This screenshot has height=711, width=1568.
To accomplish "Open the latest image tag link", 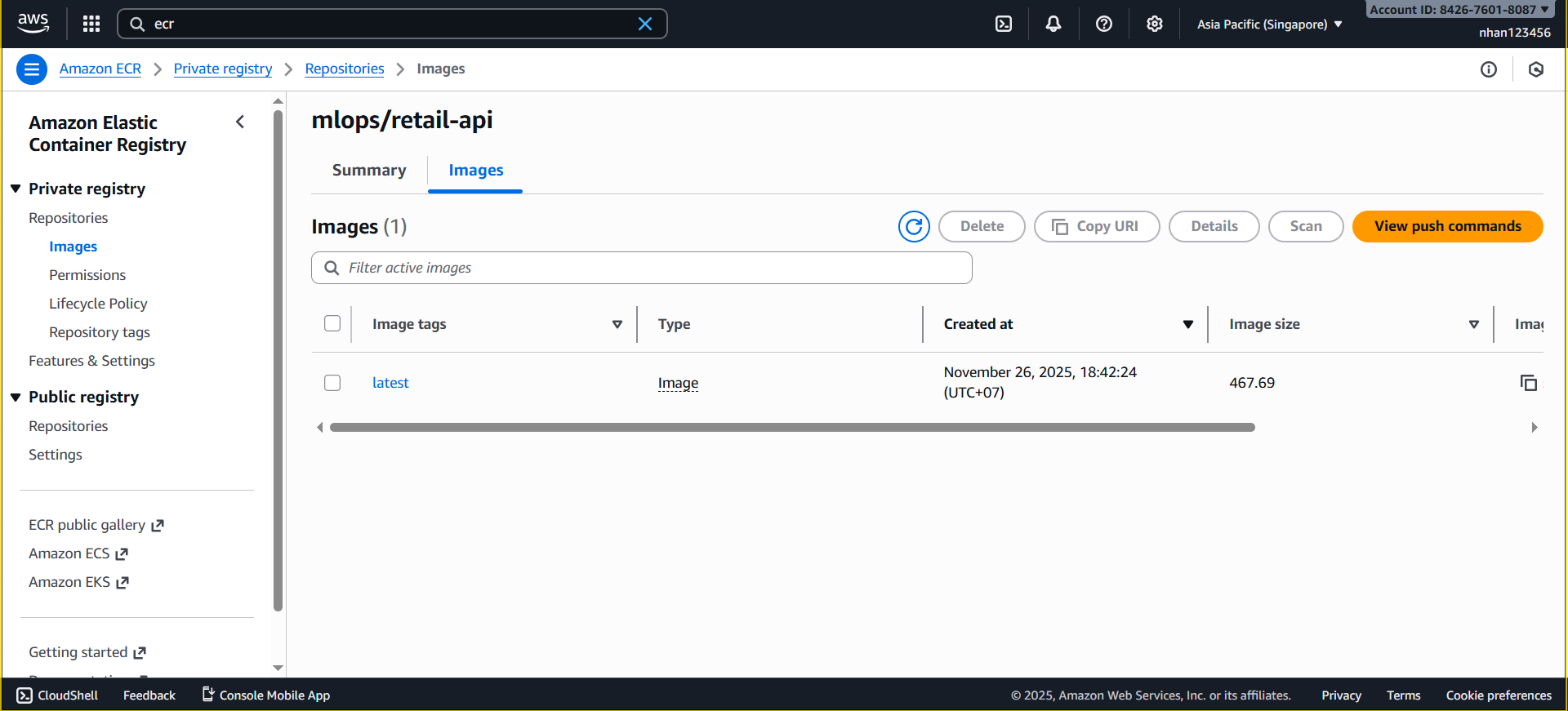I will click(x=390, y=383).
